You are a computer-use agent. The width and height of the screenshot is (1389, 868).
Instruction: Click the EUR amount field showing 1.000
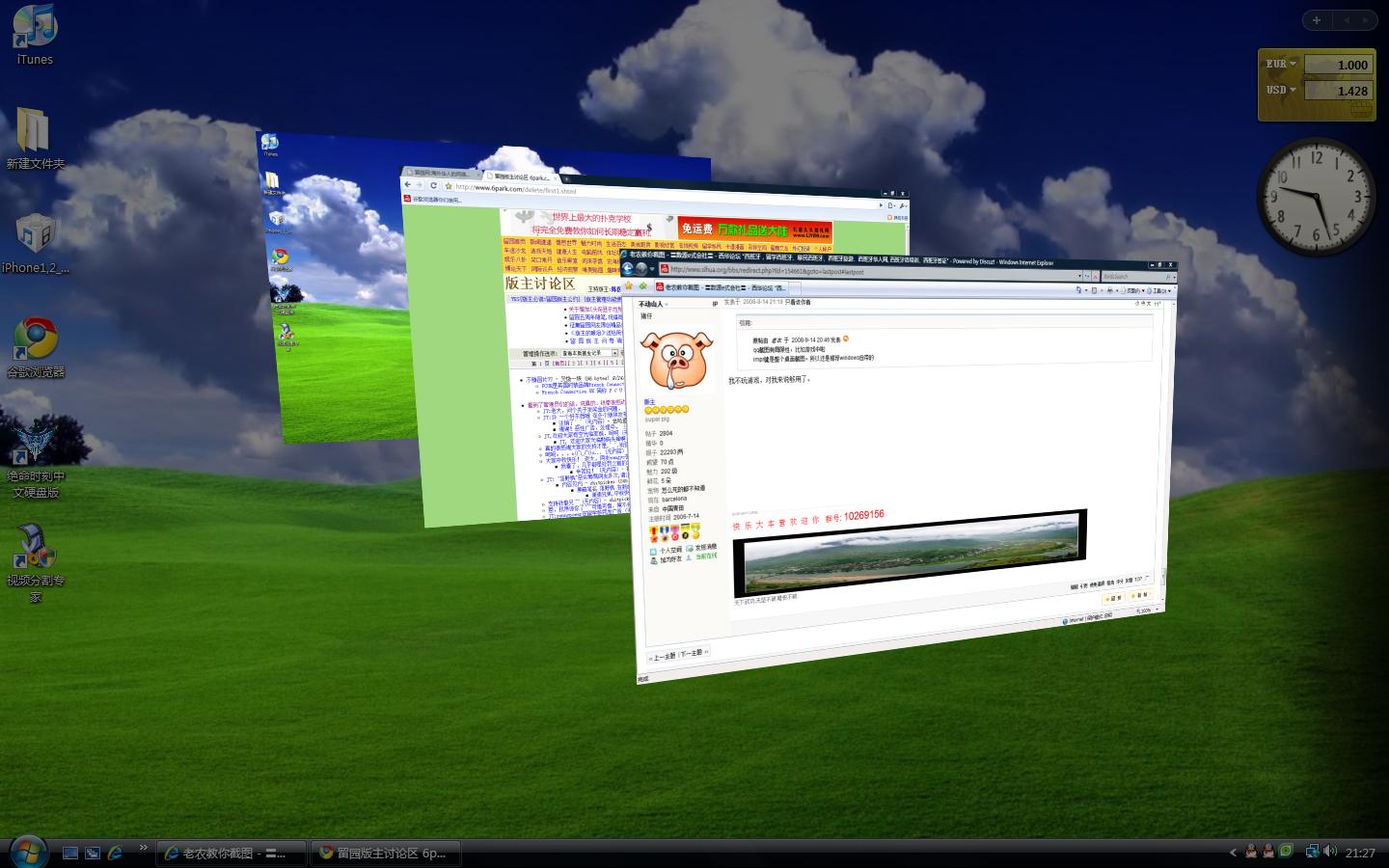(x=1339, y=65)
